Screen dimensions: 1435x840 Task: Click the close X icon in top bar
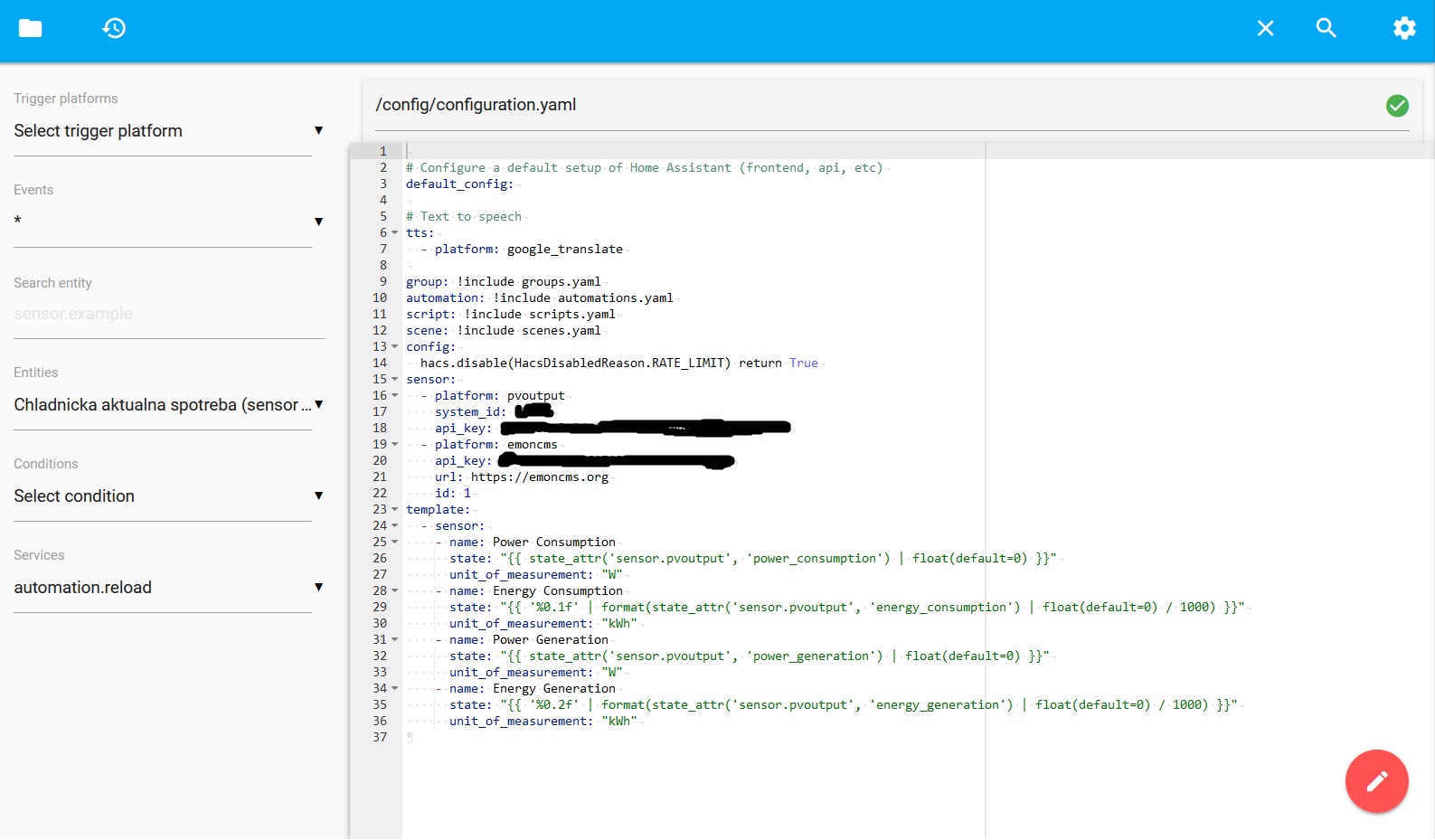(1265, 28)
